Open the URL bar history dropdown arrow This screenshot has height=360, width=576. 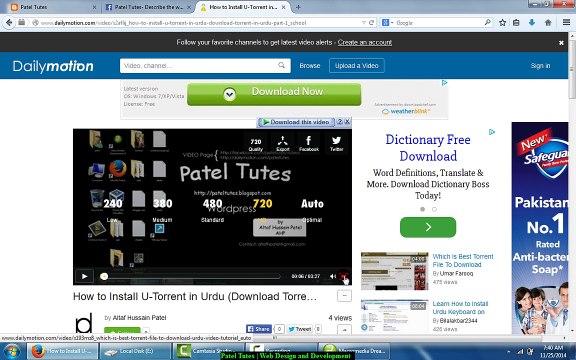click(364, 23)
